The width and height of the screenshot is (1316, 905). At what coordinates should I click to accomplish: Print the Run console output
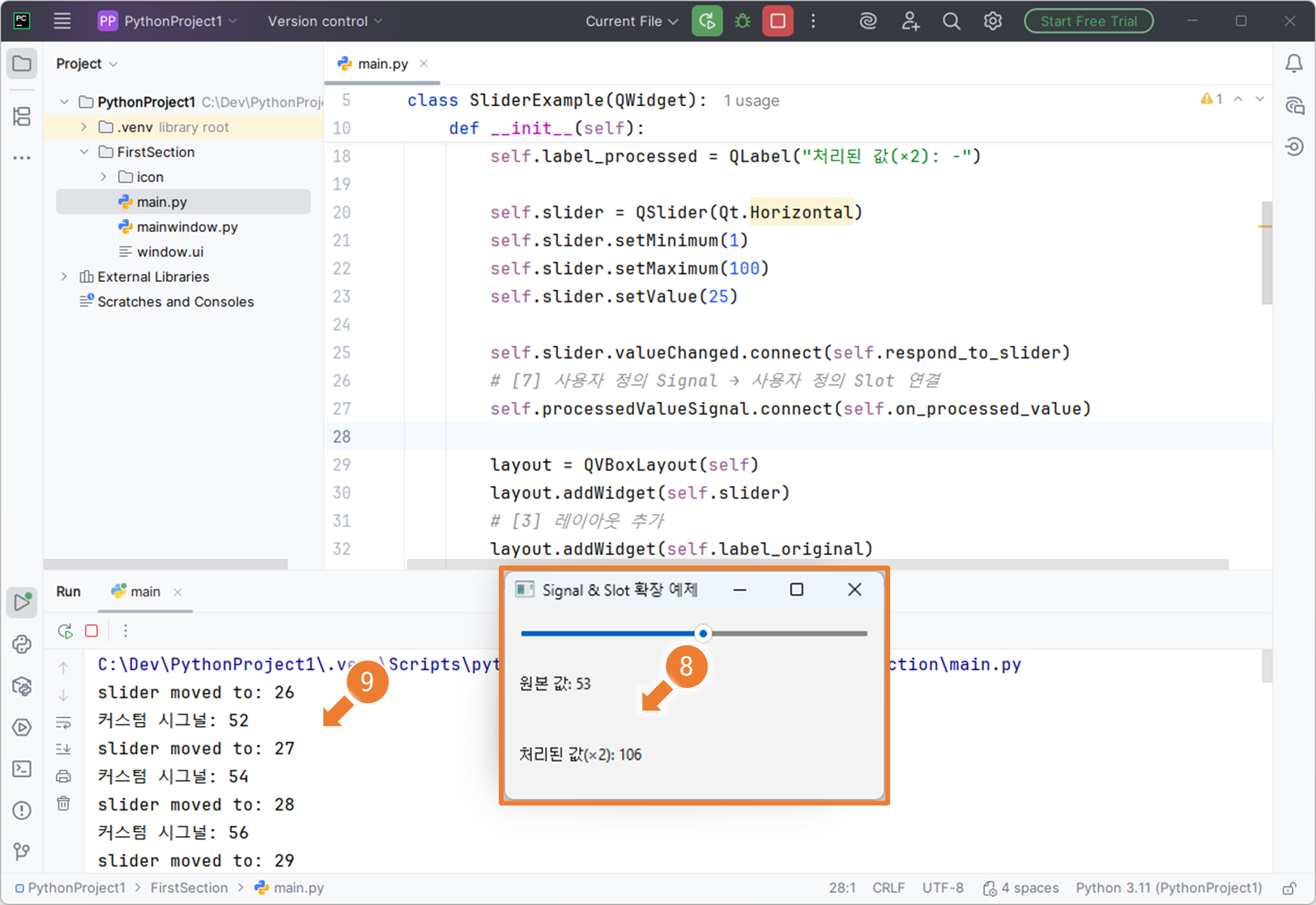coord(63,776)
